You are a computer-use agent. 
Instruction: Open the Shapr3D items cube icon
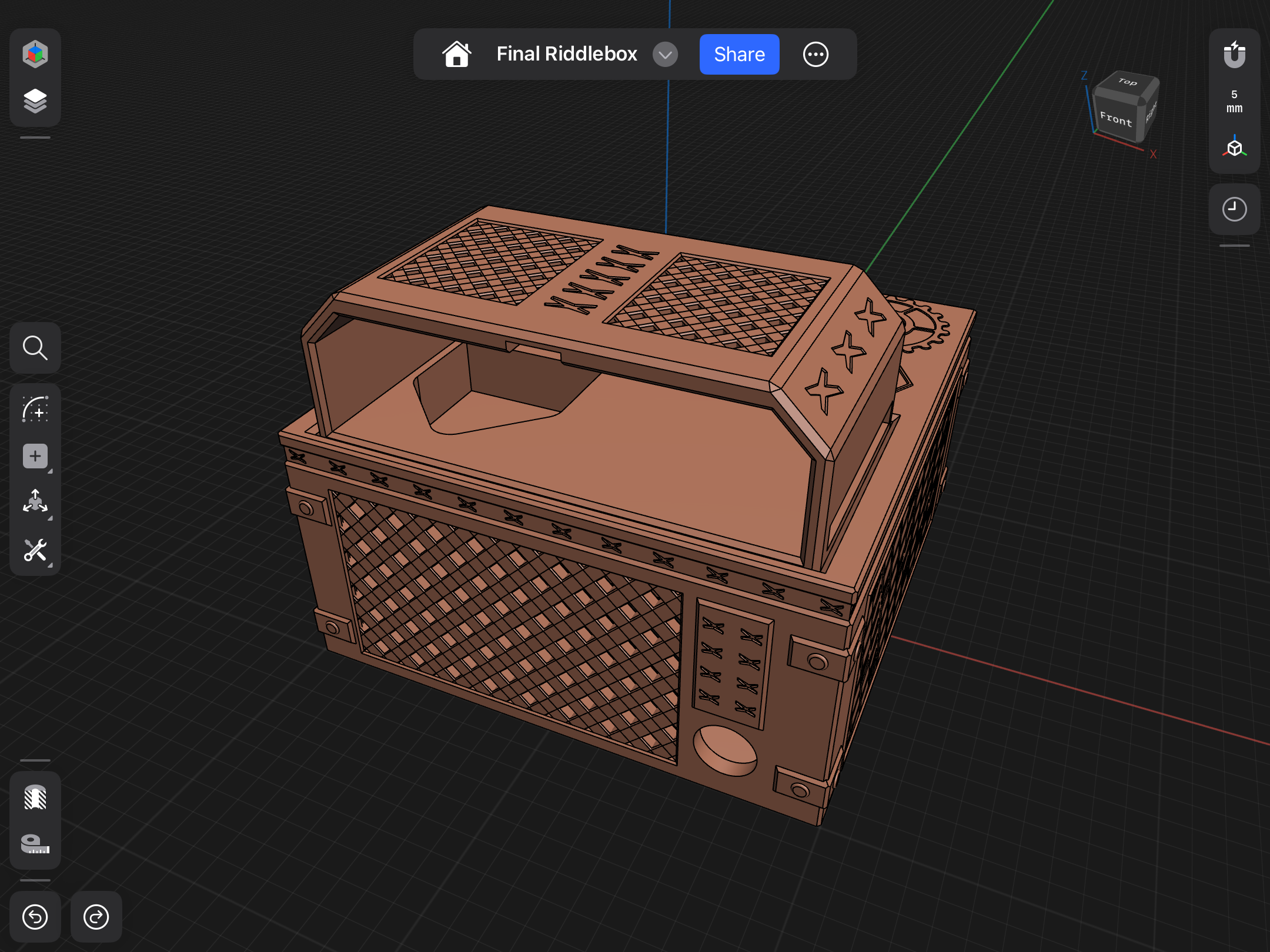click(x=35, y=54)
